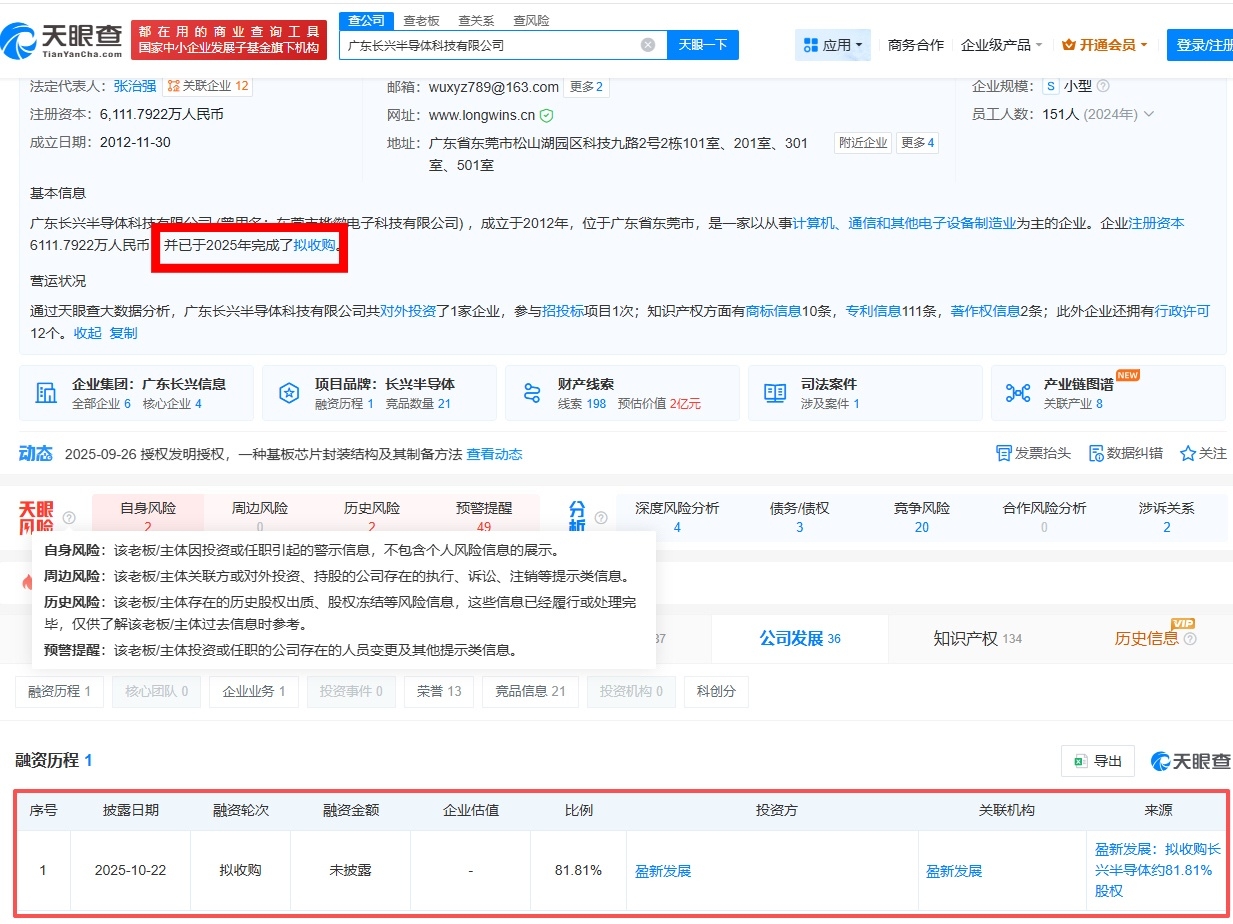Open legal representative 张治强 link

coord(135,86)
